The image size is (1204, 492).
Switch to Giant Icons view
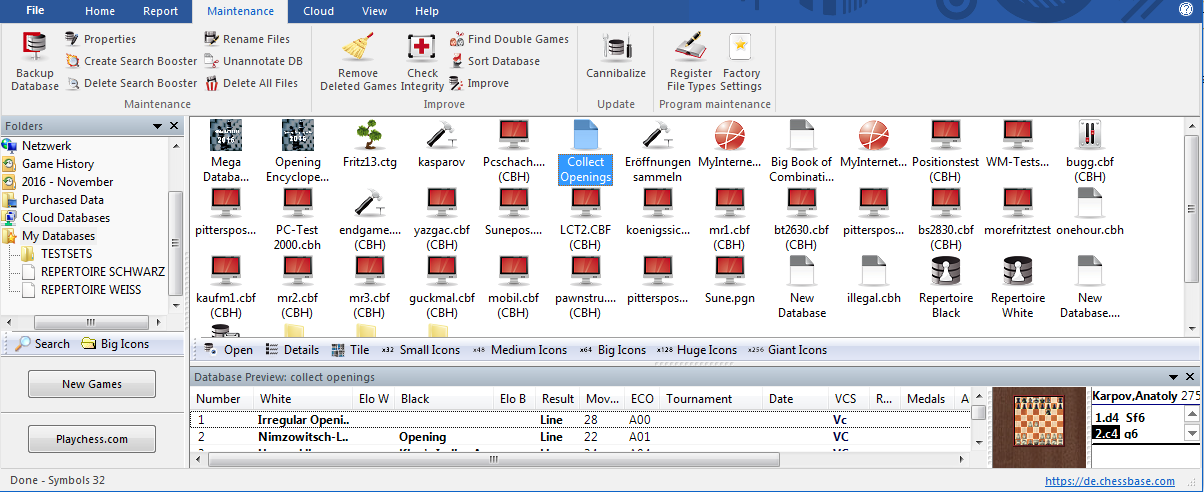786,350
